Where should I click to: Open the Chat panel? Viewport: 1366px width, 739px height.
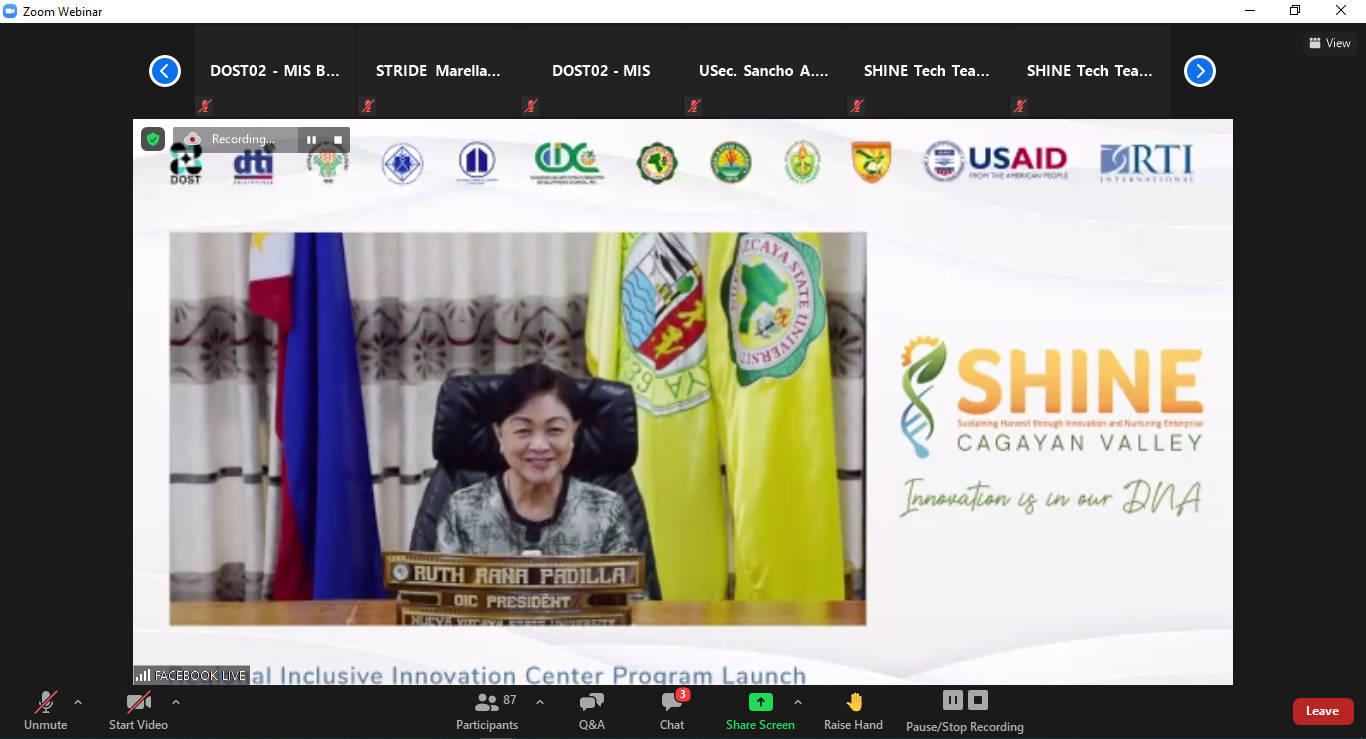(x=672, y=710)
